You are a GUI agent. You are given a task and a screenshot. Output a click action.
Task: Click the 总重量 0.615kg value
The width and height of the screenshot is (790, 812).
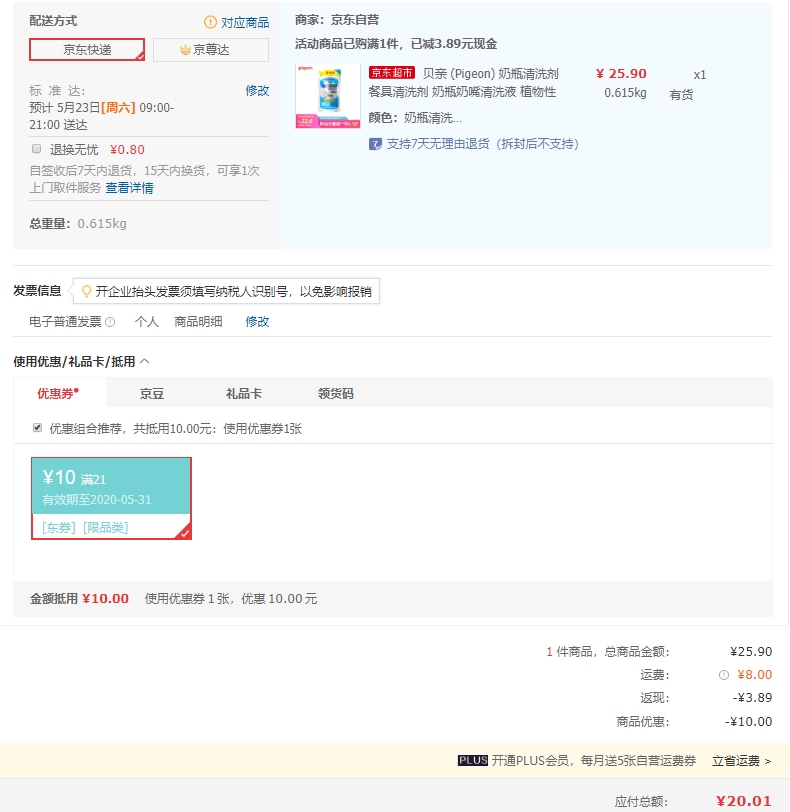click(x=102, y=224)
